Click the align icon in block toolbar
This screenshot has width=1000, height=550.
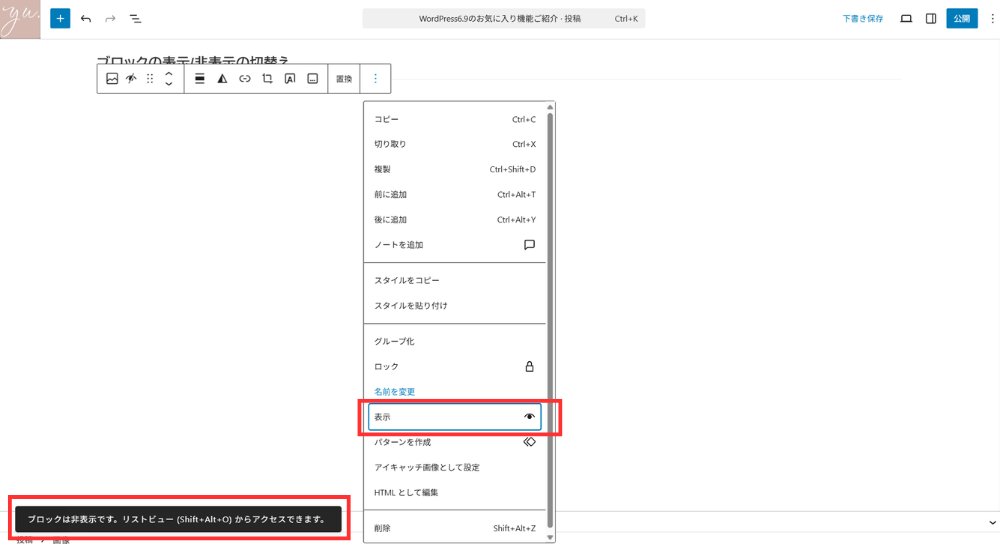click(x=200, y=79)
